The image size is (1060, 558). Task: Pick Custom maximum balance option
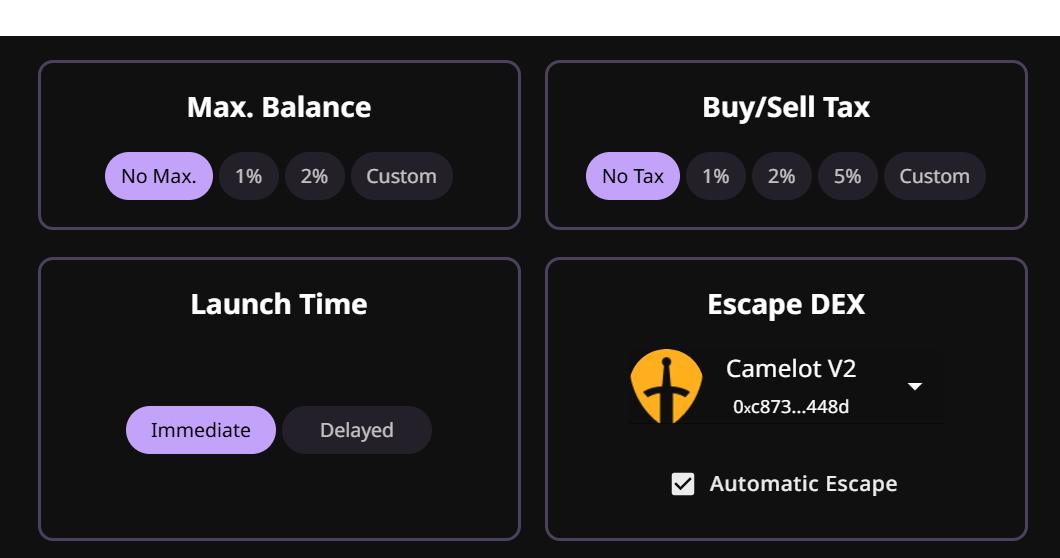[401, 176]
